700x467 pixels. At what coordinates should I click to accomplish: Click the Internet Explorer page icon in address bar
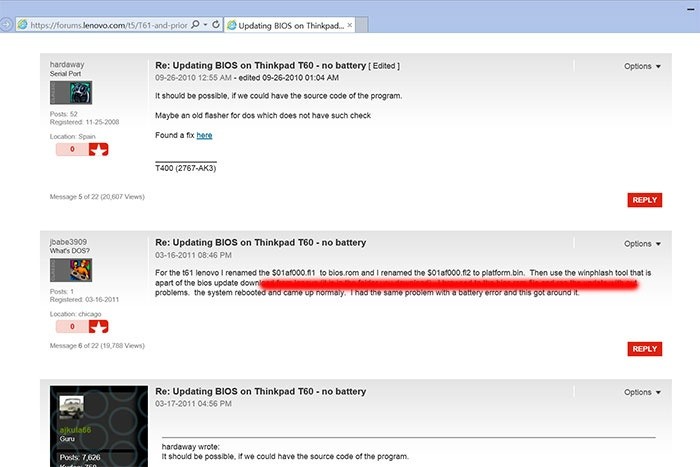(22, 25)
